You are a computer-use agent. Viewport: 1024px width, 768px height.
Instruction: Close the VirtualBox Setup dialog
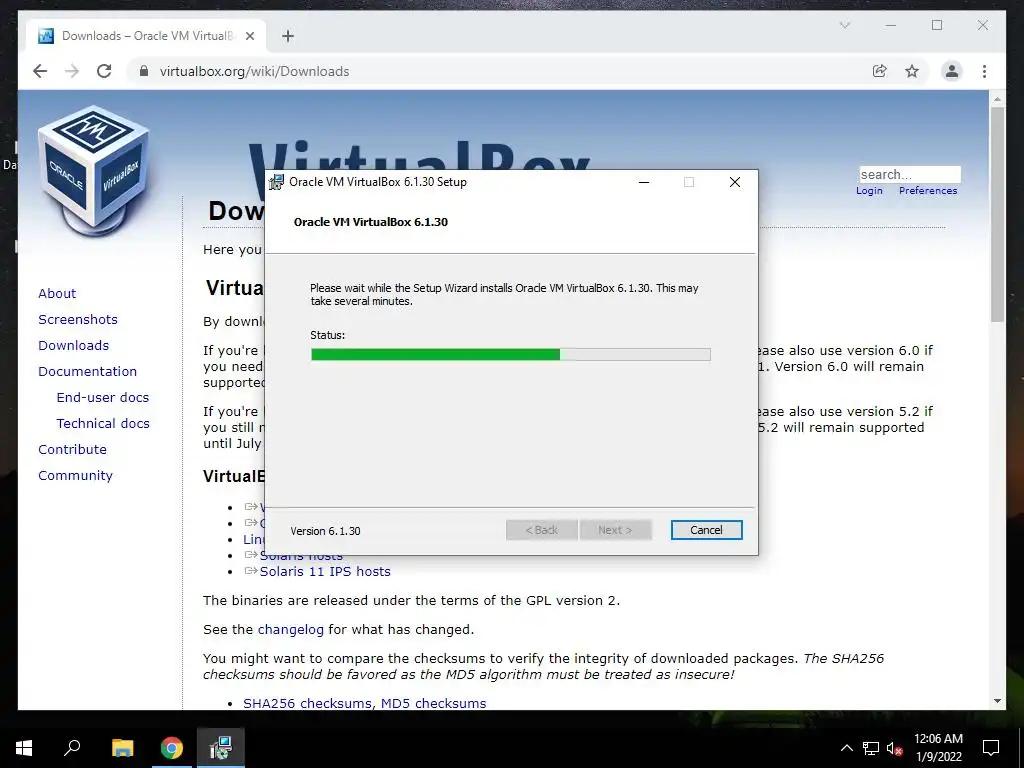735,182
